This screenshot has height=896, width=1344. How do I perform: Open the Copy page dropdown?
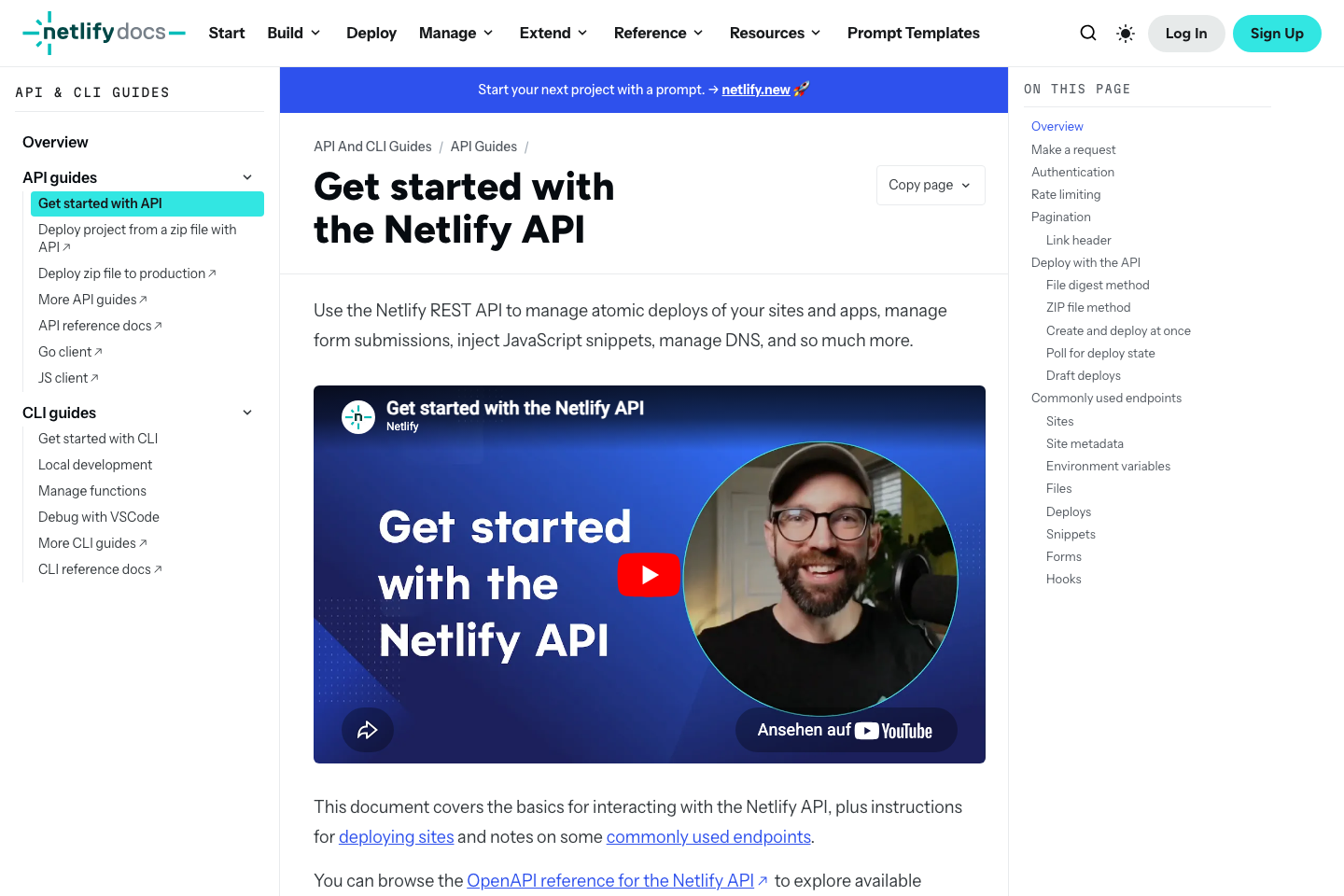(930, 185)
